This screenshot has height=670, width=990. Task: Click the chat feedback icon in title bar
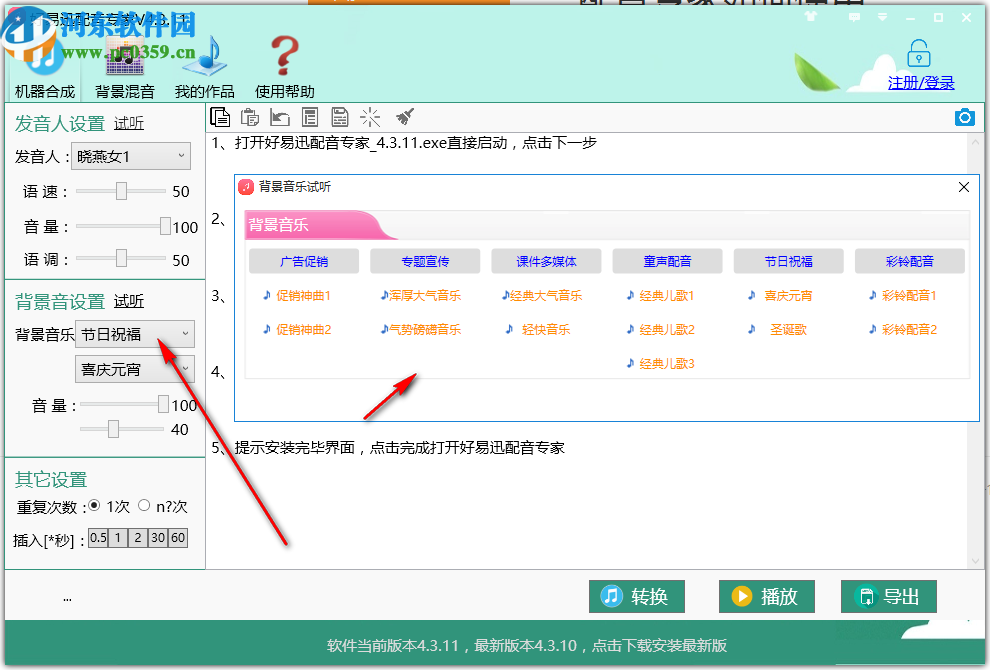[x=854, y=18]
